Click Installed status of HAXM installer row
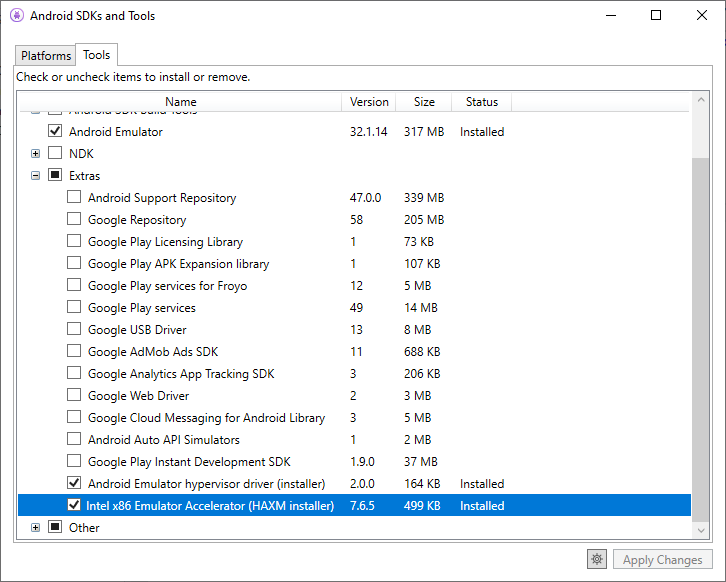Image resolution: width=726 pixels, height=582 pixels. (482, 506)
